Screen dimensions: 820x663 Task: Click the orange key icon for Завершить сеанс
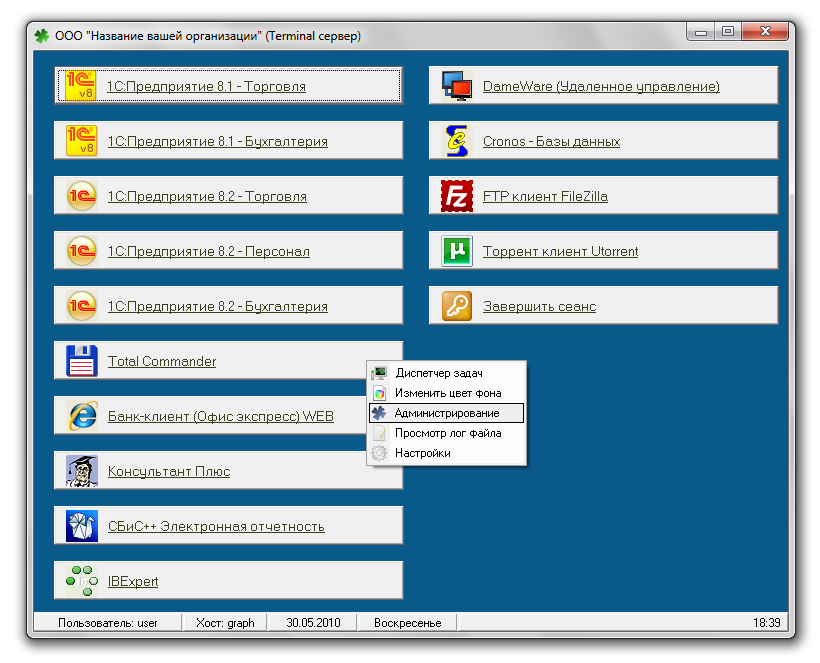tap(457, 306)
